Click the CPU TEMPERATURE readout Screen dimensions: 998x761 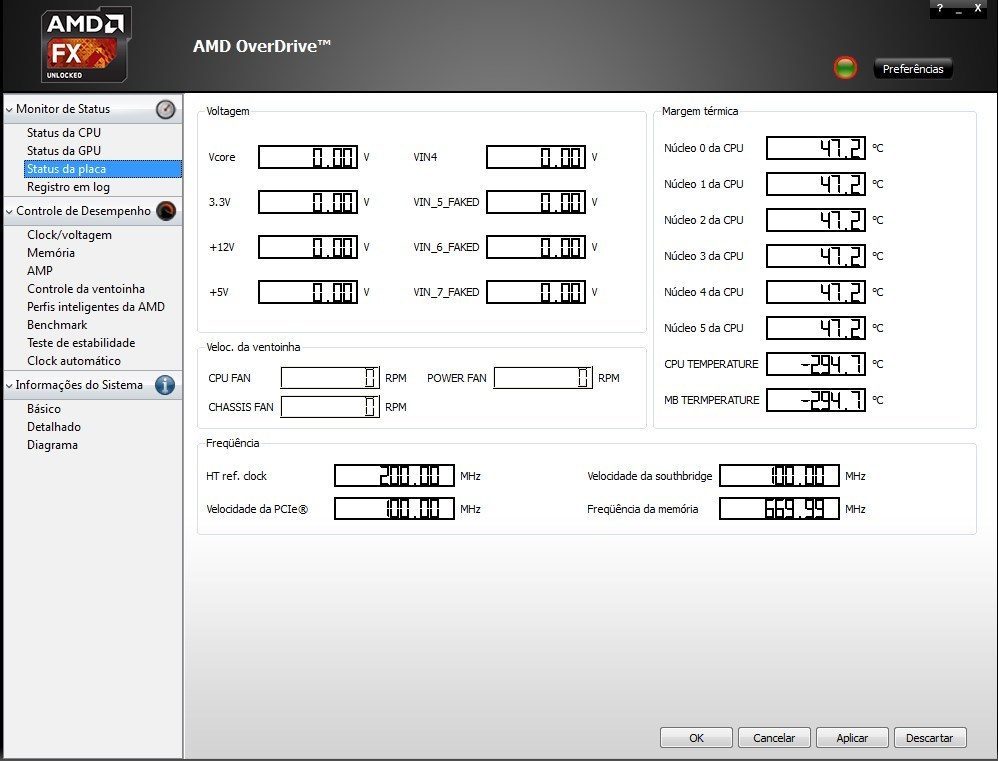pyautogui.click(x=816, y=365)
